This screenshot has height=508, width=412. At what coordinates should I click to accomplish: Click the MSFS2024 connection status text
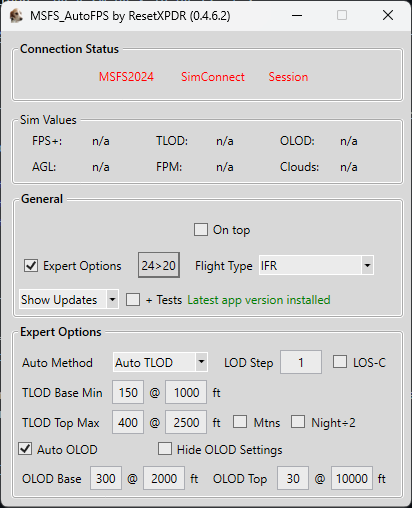coord(126,77)
